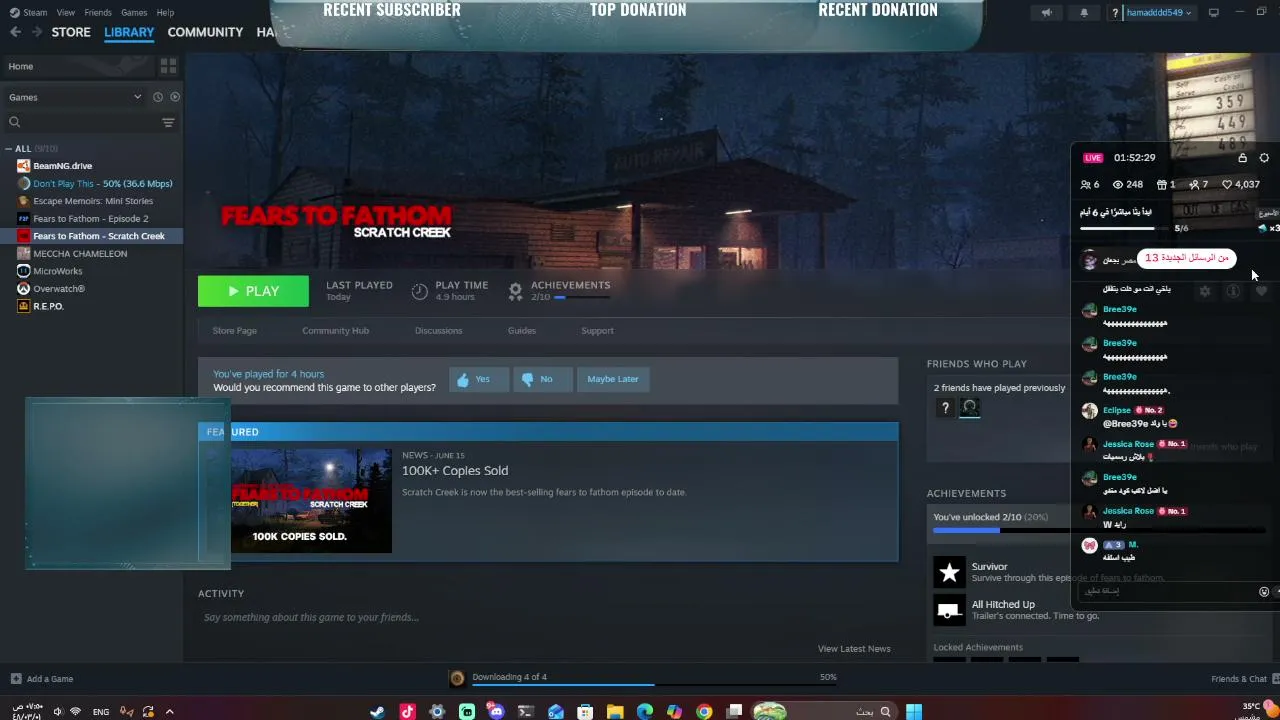Click the lock icon in the live overlay
Image resolution: width=1280 pixels, height=720 pixels.
coord(1242,158)
